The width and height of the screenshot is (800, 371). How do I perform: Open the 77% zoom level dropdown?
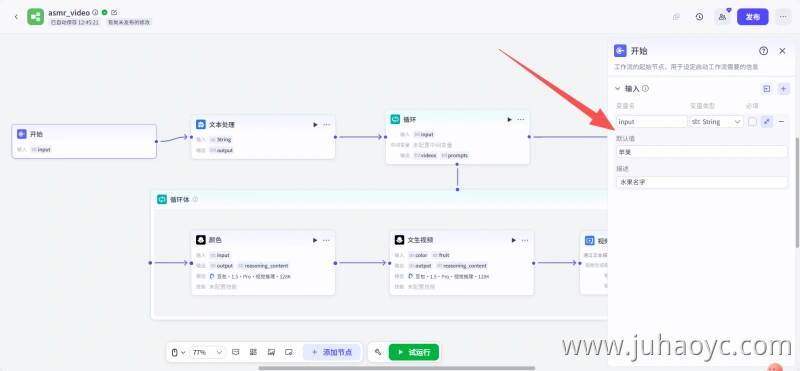click(207, 352)
